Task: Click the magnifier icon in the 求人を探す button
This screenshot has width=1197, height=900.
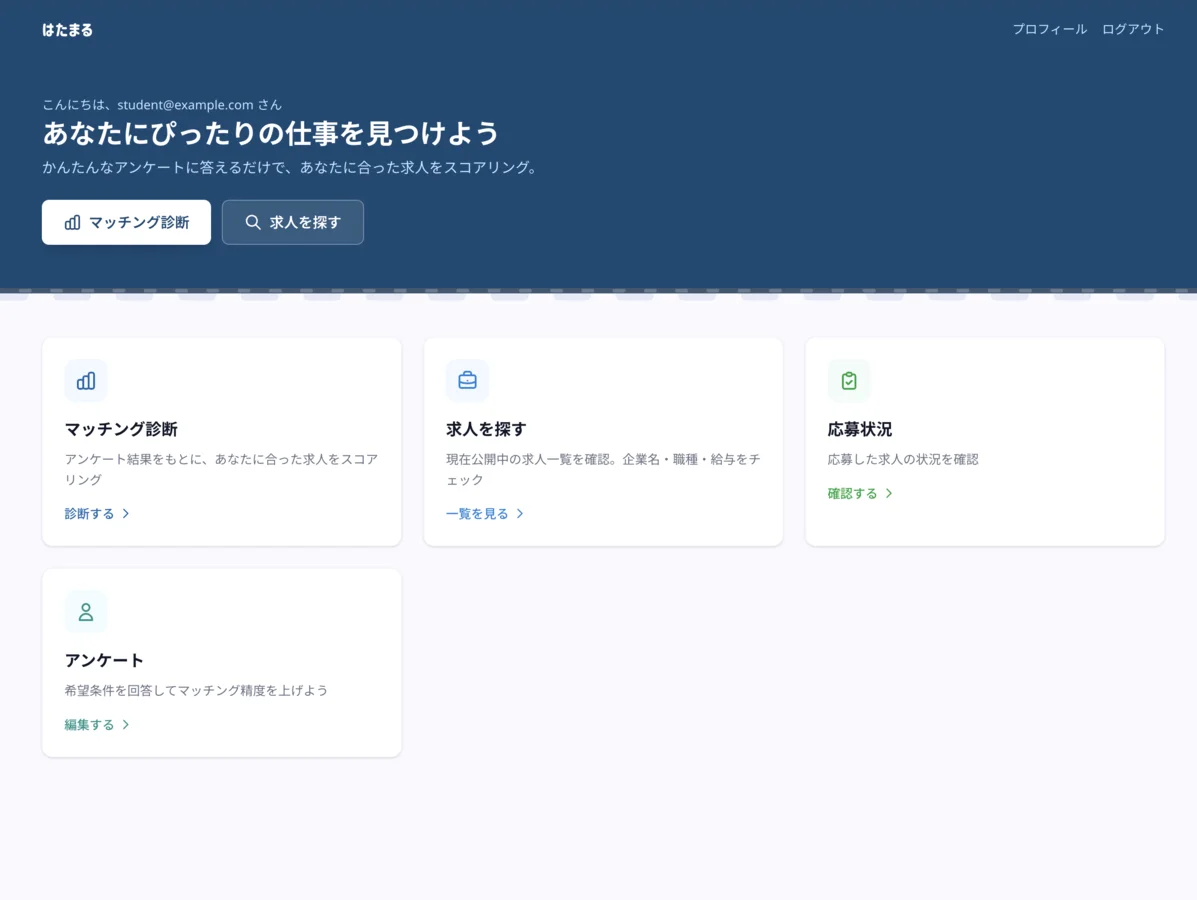Action: click(253, 222)
